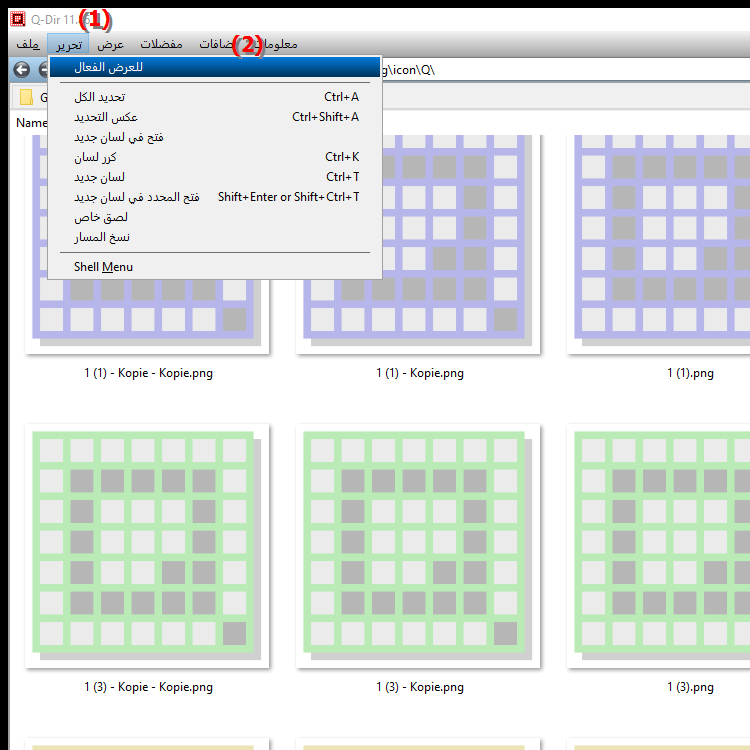Close the تحرير menu in the menu bar

(68, 44)
